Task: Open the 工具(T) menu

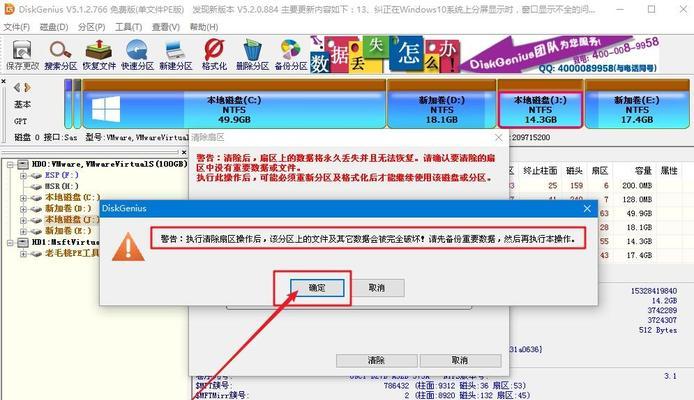Action: tap(128, 27)
